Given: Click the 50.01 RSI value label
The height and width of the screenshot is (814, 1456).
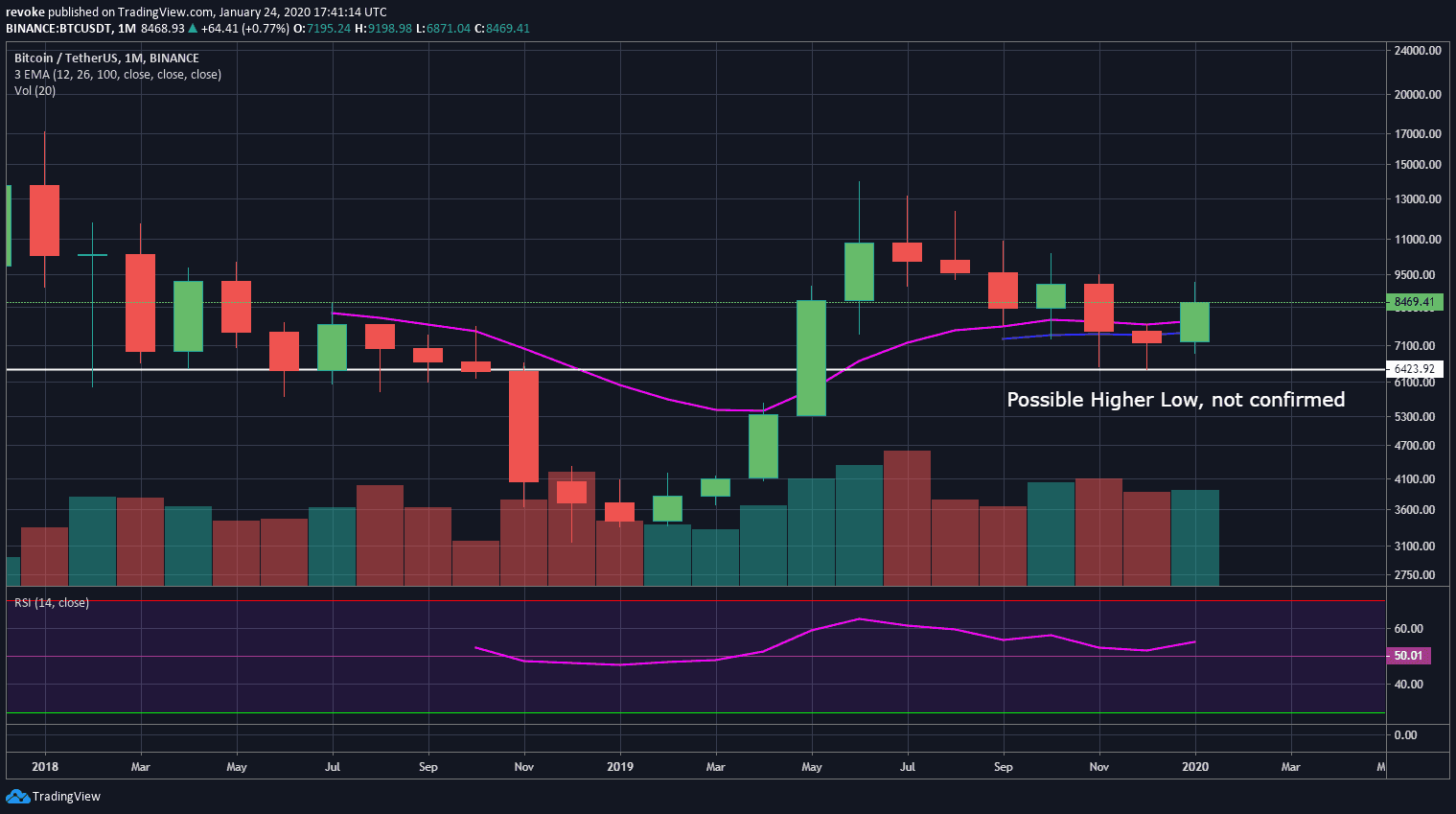Looking at the screenshot, I should click(x=1408, y=656).
